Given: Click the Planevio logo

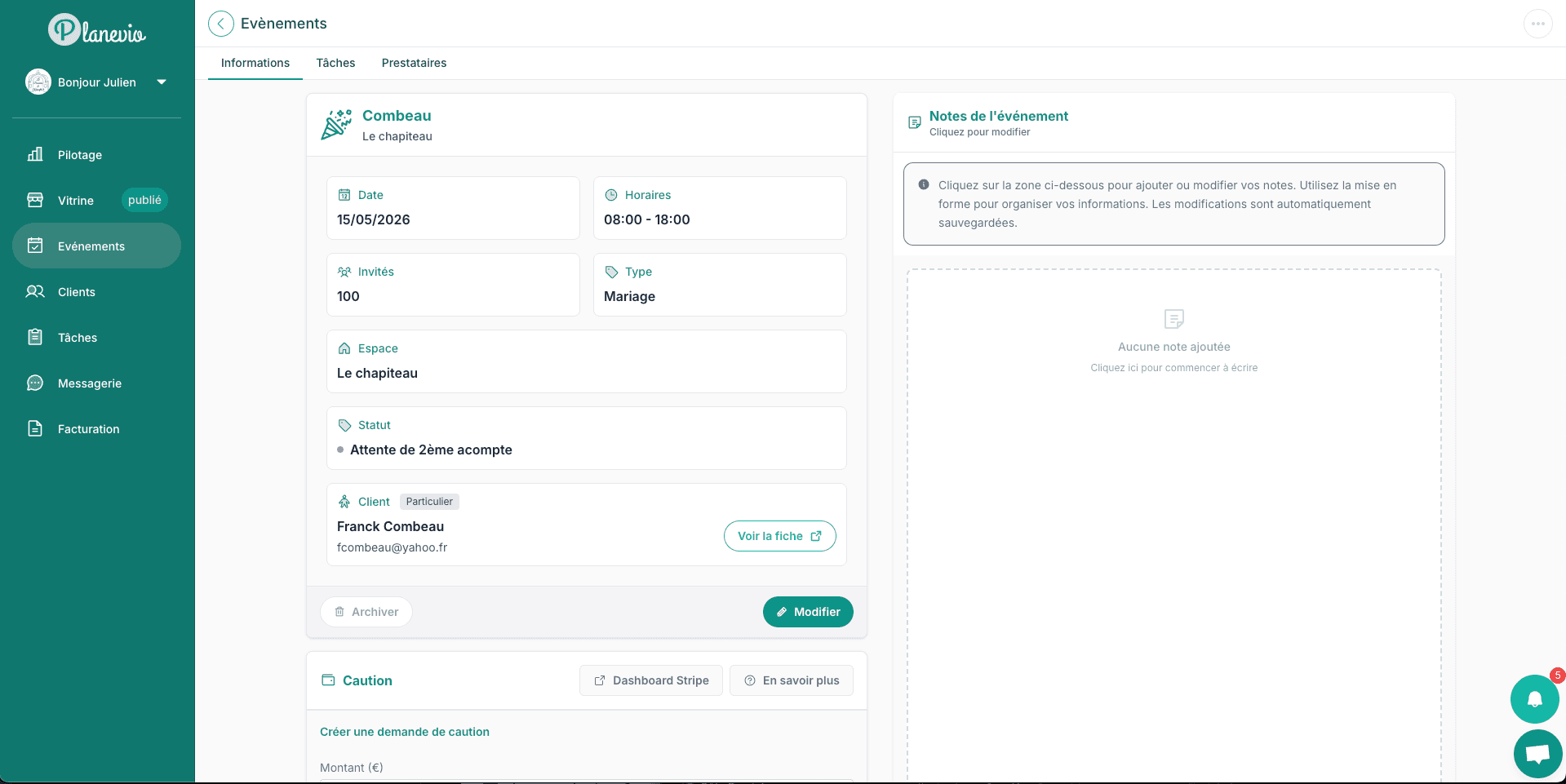Looking at the screenshot, I should [97, 30].
